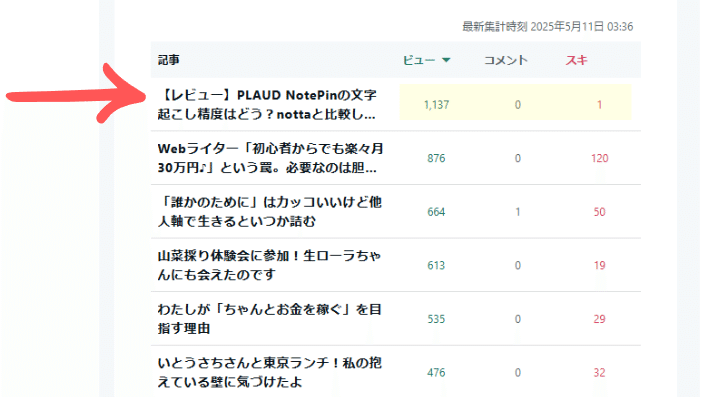
Task: Click the 876 view count
Action: (436, 158)
